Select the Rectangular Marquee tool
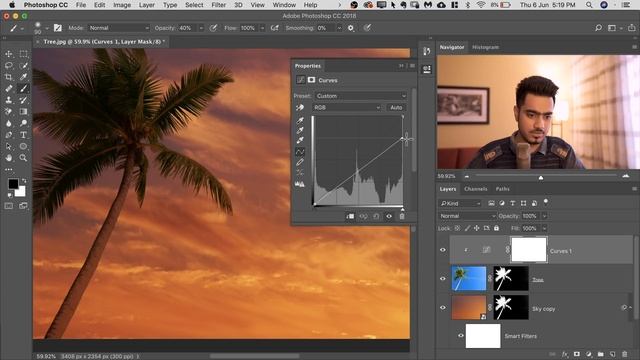Viewport: 640px width, 360px height. coord(23,54)
